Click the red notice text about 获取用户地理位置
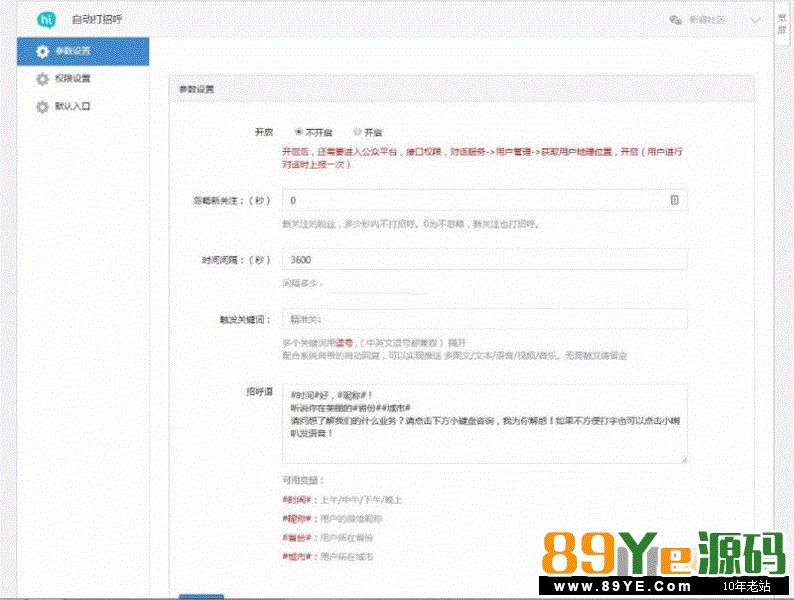This screenshot has height=600, width=794. (482, 158)
